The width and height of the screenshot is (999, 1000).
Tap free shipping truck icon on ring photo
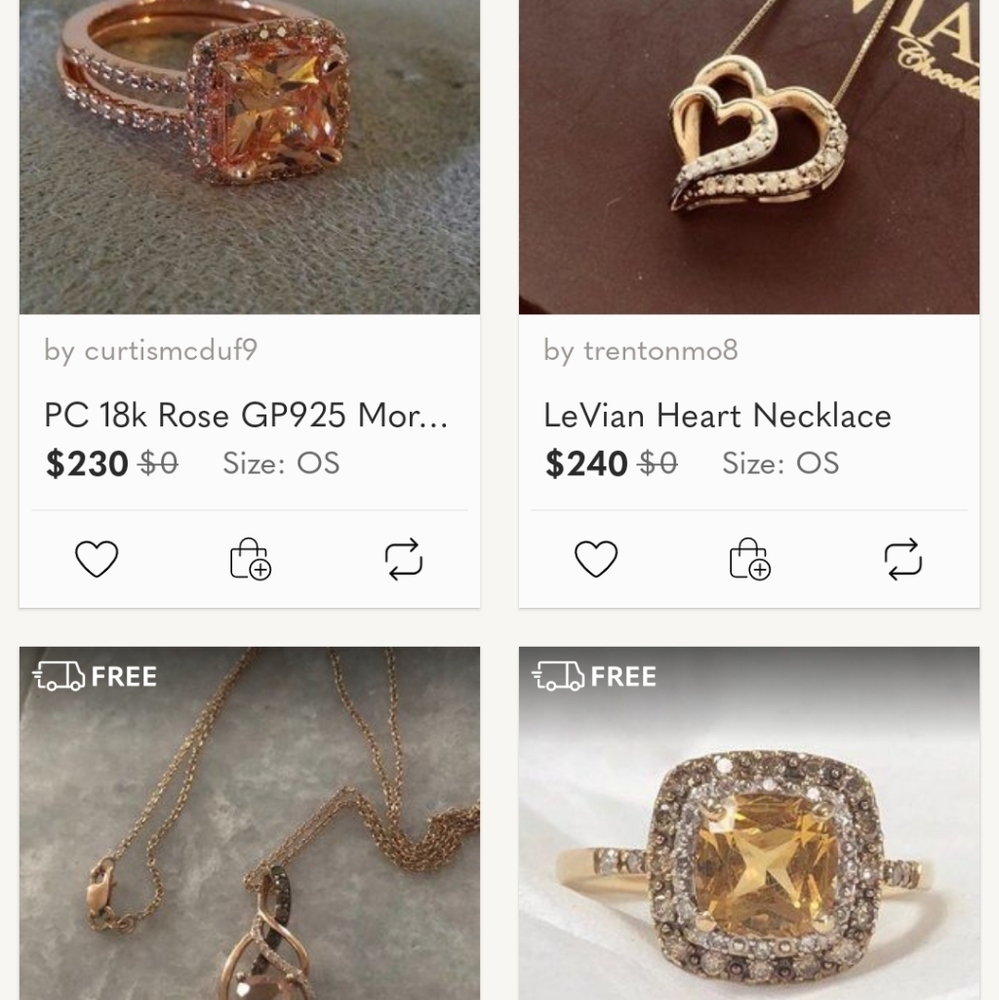click(x=558, y=676)
